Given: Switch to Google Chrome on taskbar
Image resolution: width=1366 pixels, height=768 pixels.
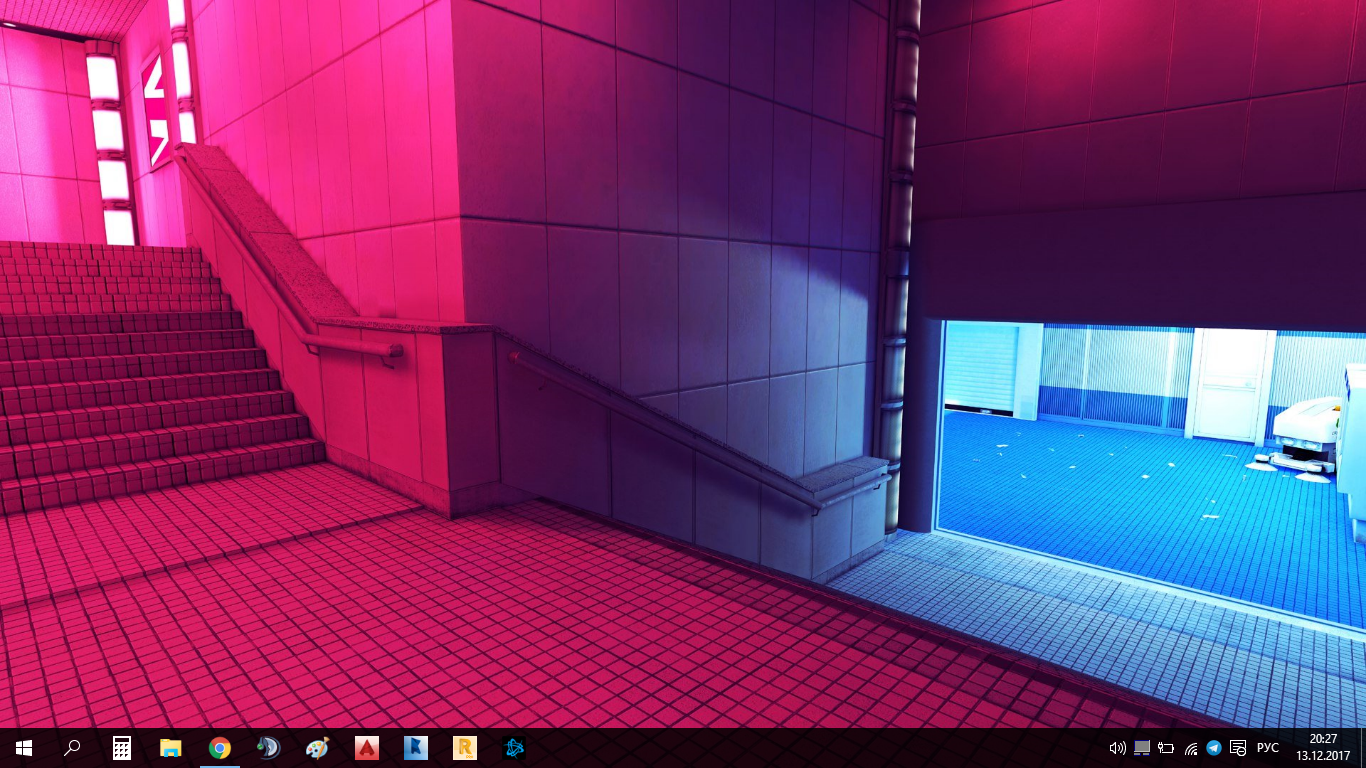Looking at the screenshot, I should pos(220,748).
